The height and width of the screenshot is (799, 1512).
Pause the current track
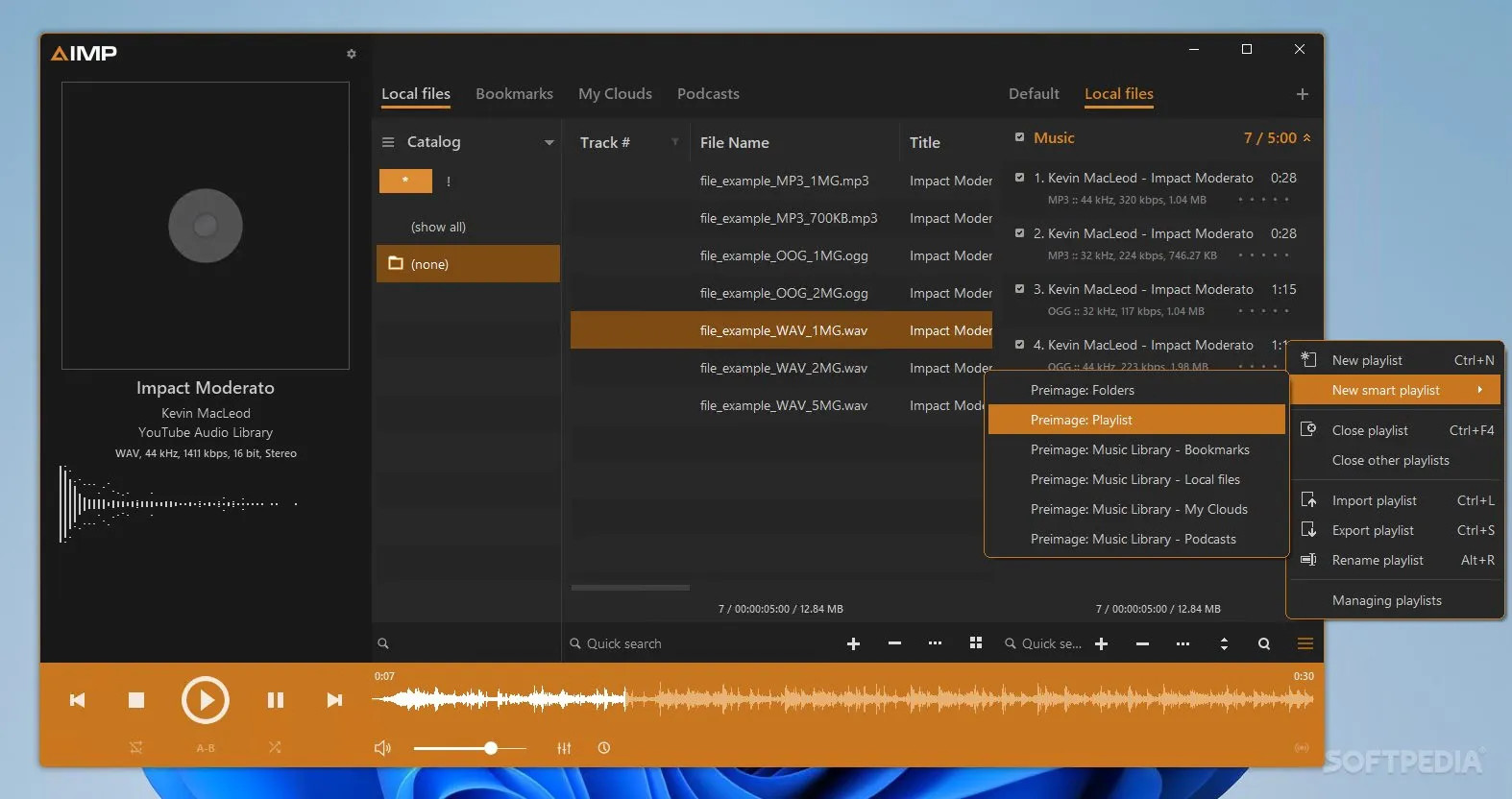(276, 700)
